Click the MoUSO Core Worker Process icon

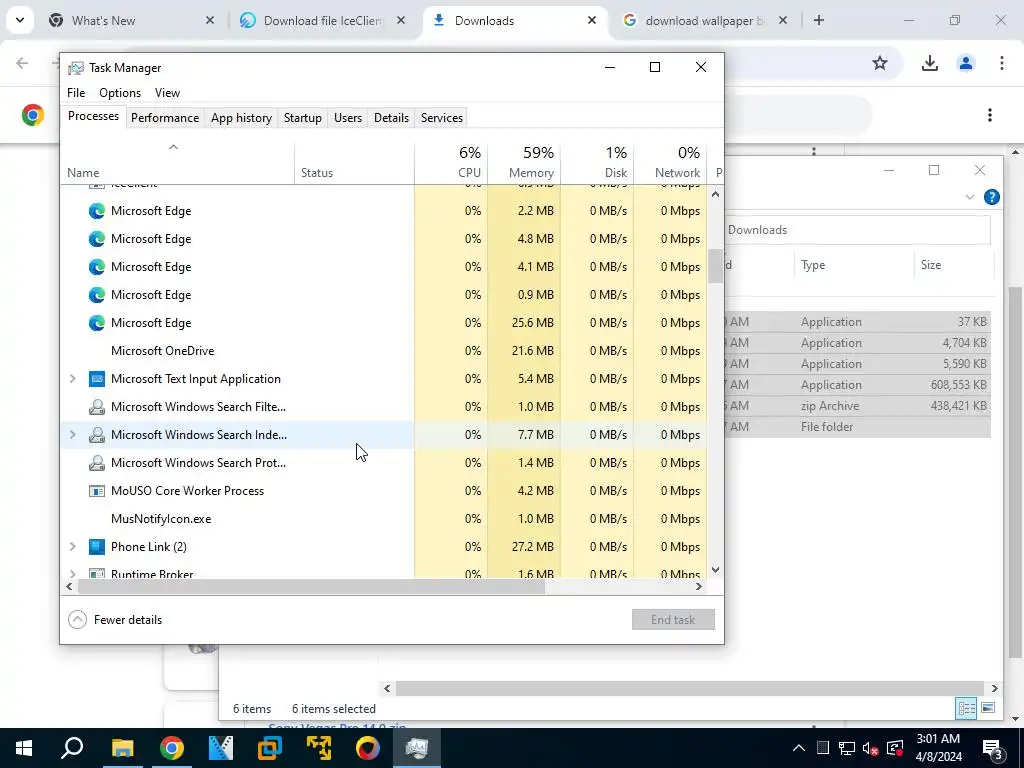(x=97, y=490)
